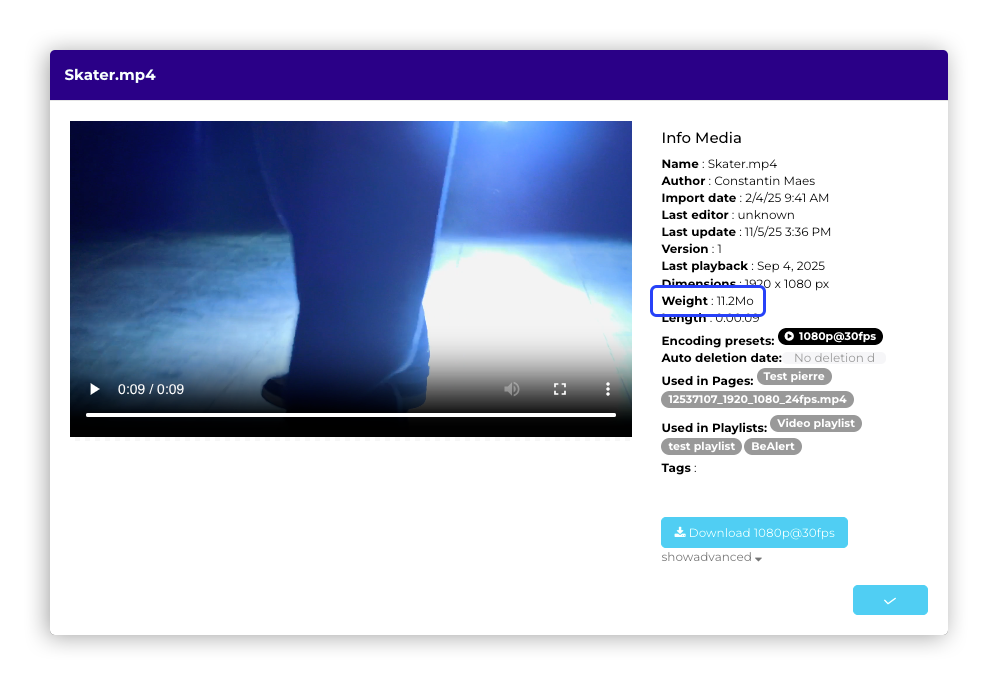The height and width of the screenshot is (685, 998).
Task: Click the Skater.mp4 dialog title
Action: (110, 75)
